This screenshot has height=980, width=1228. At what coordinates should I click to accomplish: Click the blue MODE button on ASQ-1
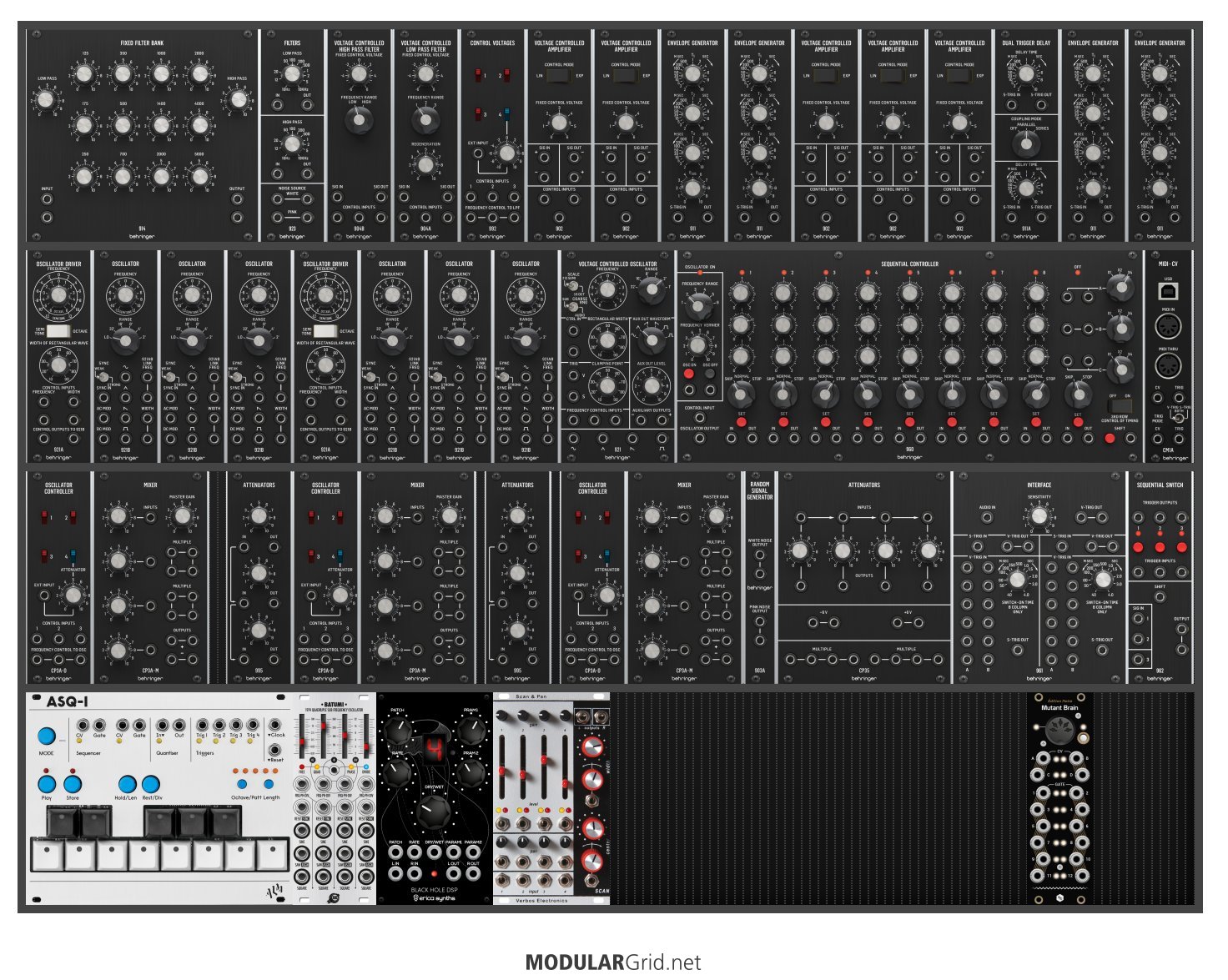tap(46, 737)
